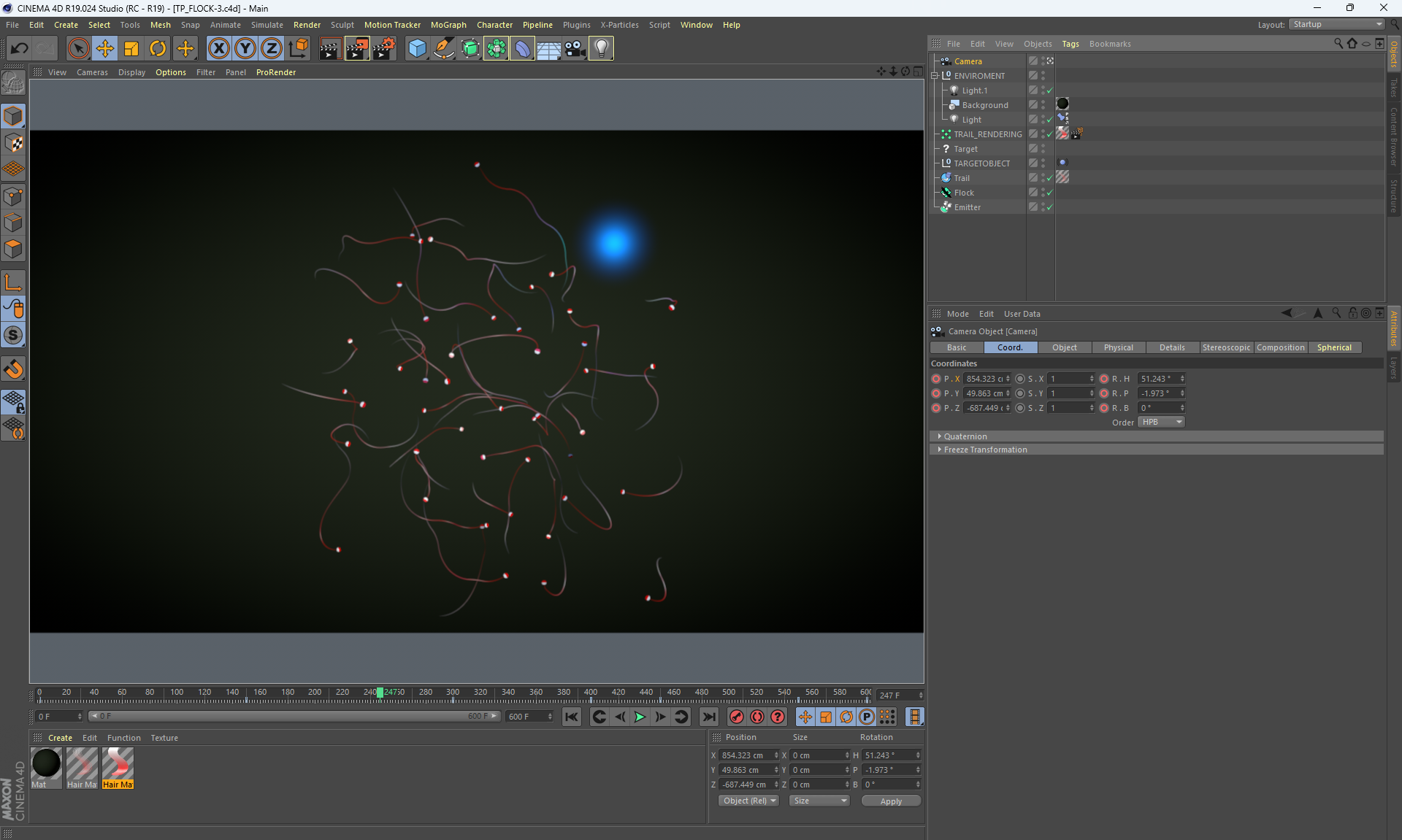Open Edit Render Settings icon
This screenshot has height=840, width=1402.
point(383,49)
